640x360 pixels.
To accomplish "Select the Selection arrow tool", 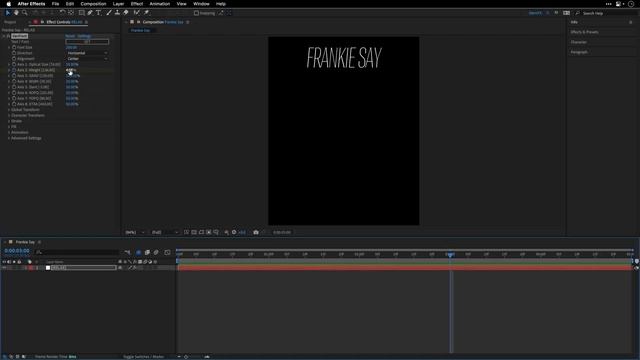I will 8,13.
